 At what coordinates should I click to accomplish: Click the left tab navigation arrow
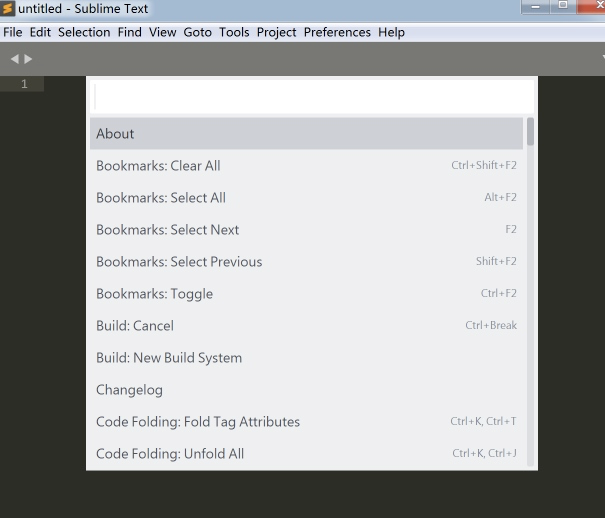[x=15, y=59]
